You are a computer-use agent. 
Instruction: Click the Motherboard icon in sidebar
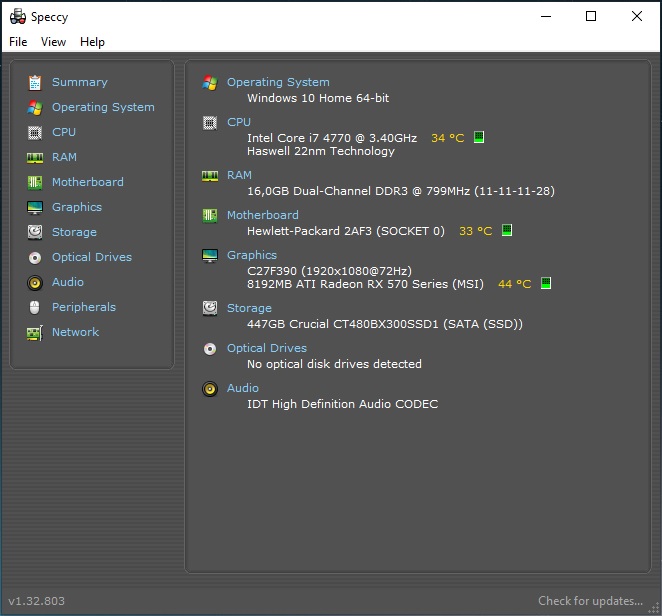tap(35, 182)
